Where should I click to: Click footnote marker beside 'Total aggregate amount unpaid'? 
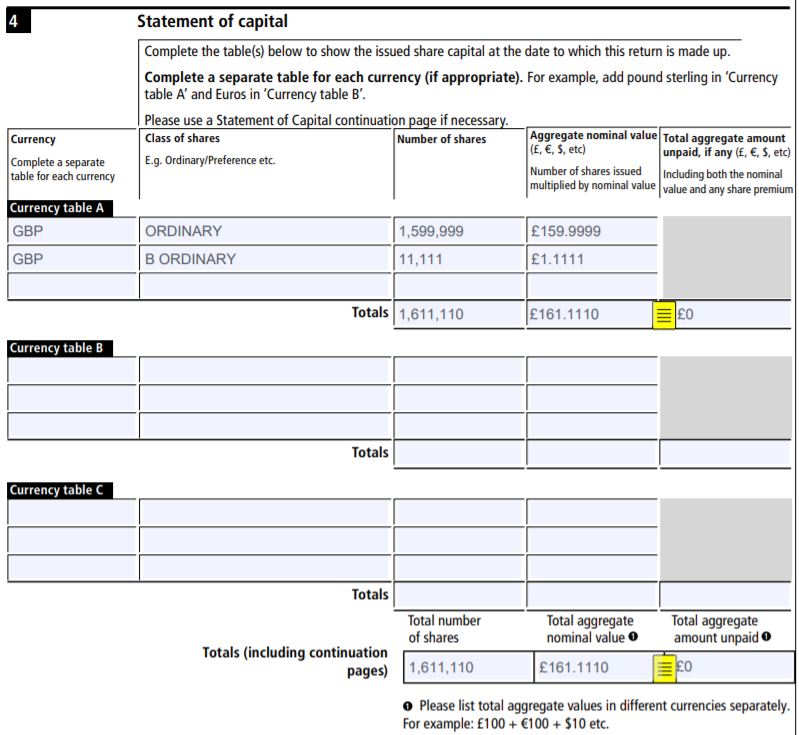click(x=765, y=638)
